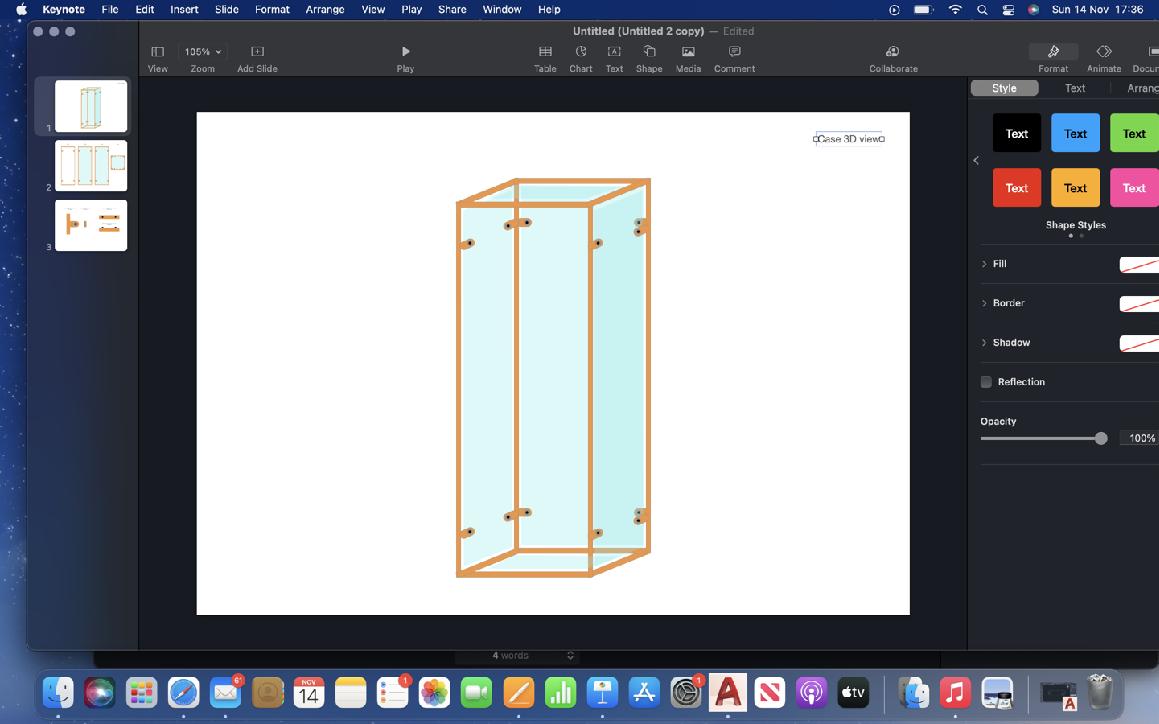
Task: Open the Collaborate toolbar icon
Action: click(893, 51)
